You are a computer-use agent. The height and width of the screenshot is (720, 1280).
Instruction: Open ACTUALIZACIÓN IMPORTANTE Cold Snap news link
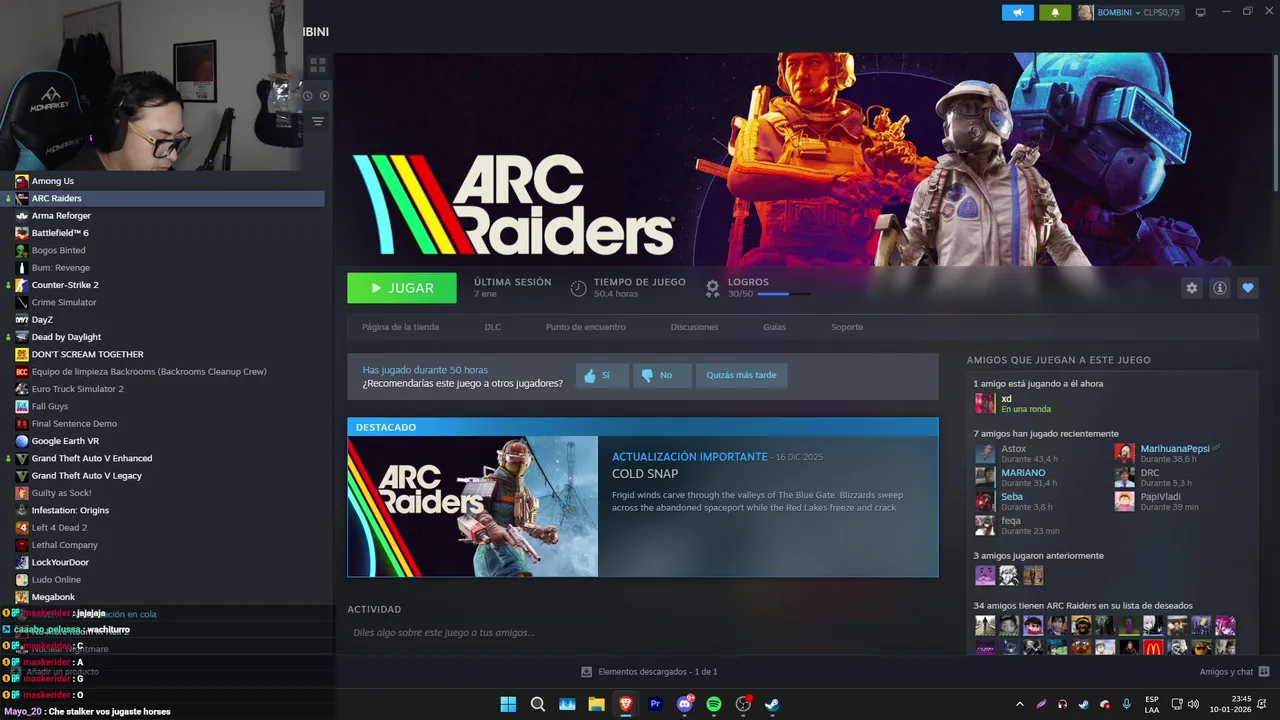[x=690, y=457]
